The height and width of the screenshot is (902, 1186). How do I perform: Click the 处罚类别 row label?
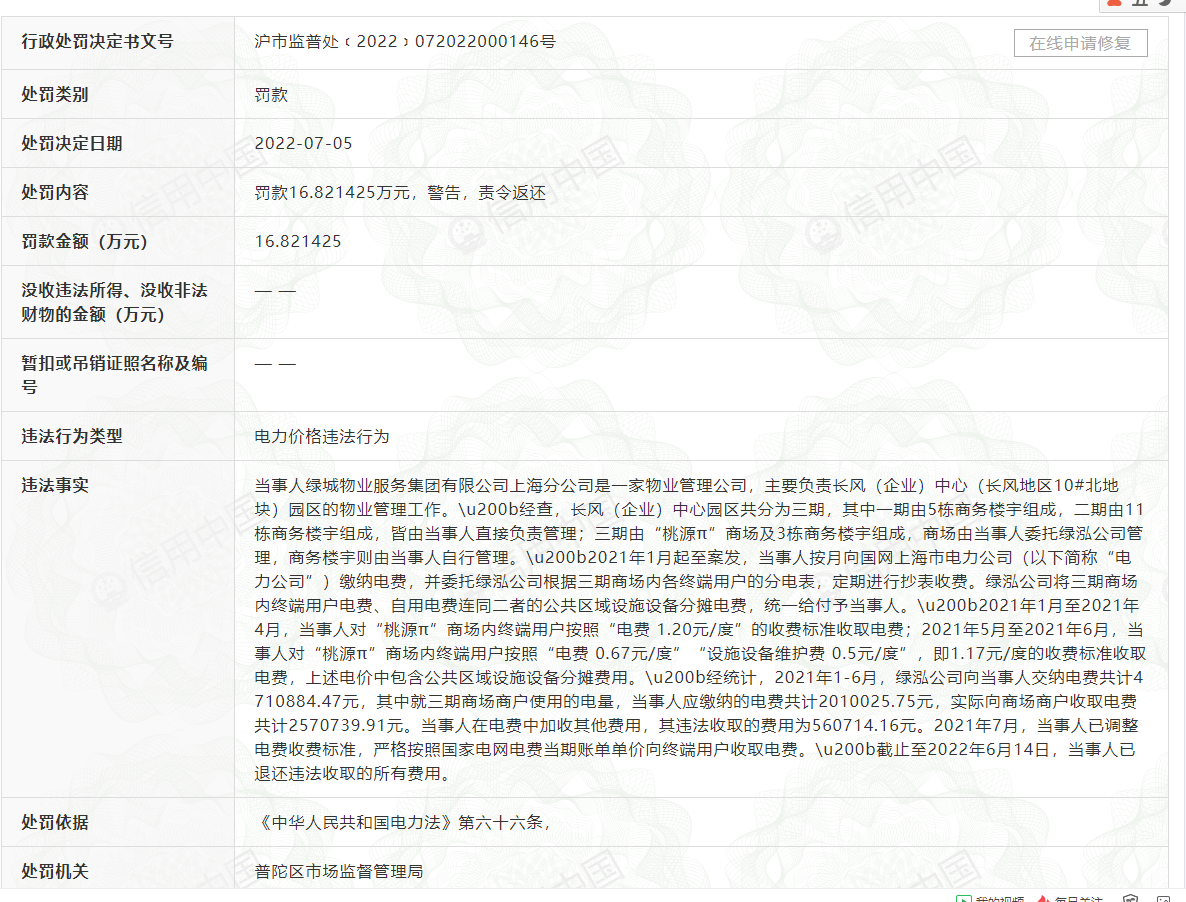point(55,94)
